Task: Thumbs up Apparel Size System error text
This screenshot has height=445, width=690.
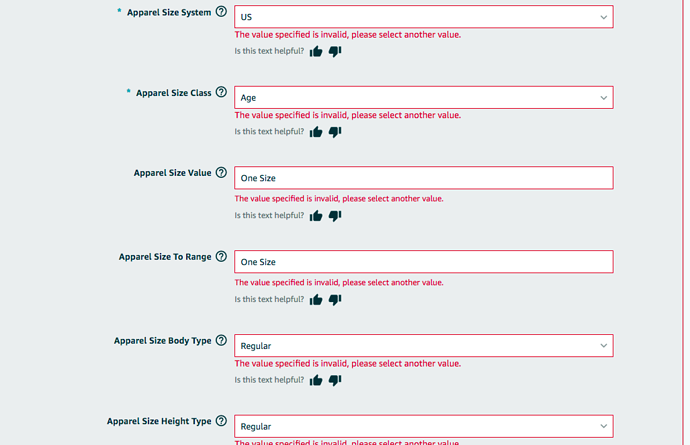Action: pyautogui.click(x=316, y=51)
